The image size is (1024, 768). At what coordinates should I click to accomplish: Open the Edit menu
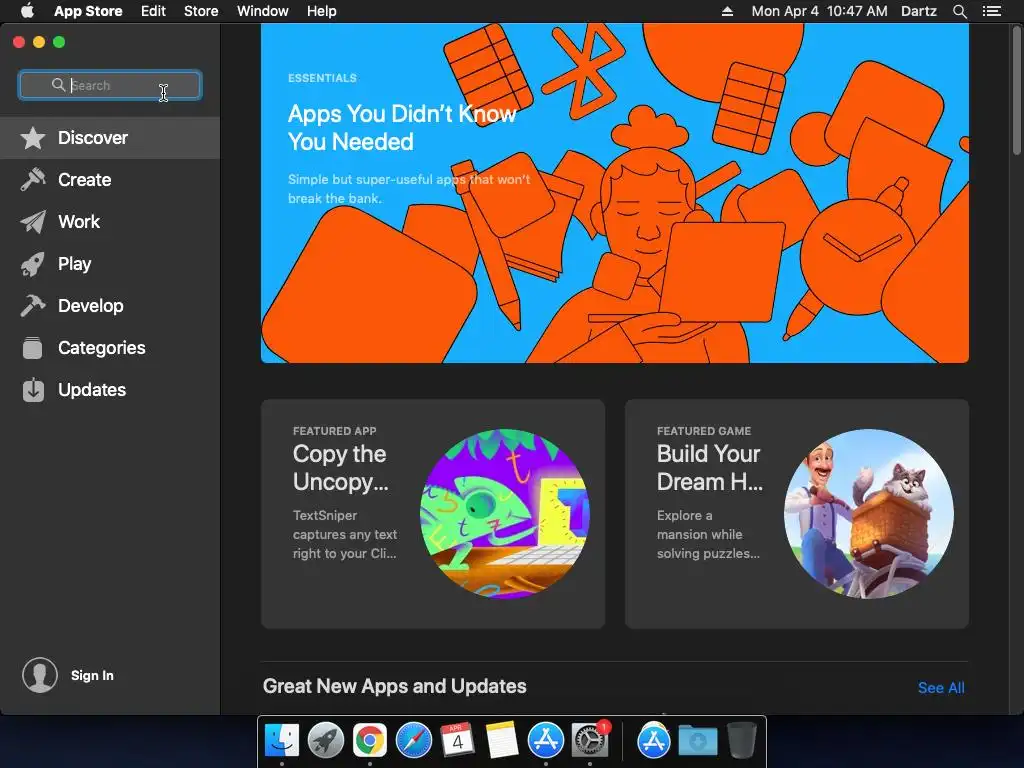coord(153,11)
